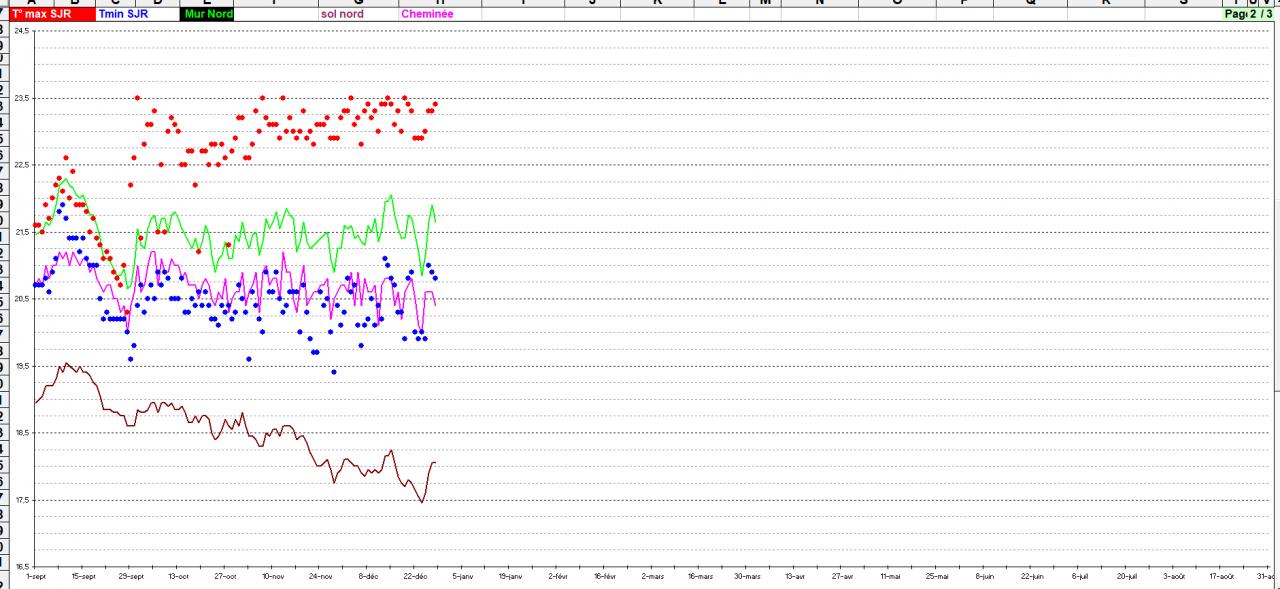The image size is (1280, 589).
Task: Click the "25-mai" date axis label
Action: click(x=937, y=577)
